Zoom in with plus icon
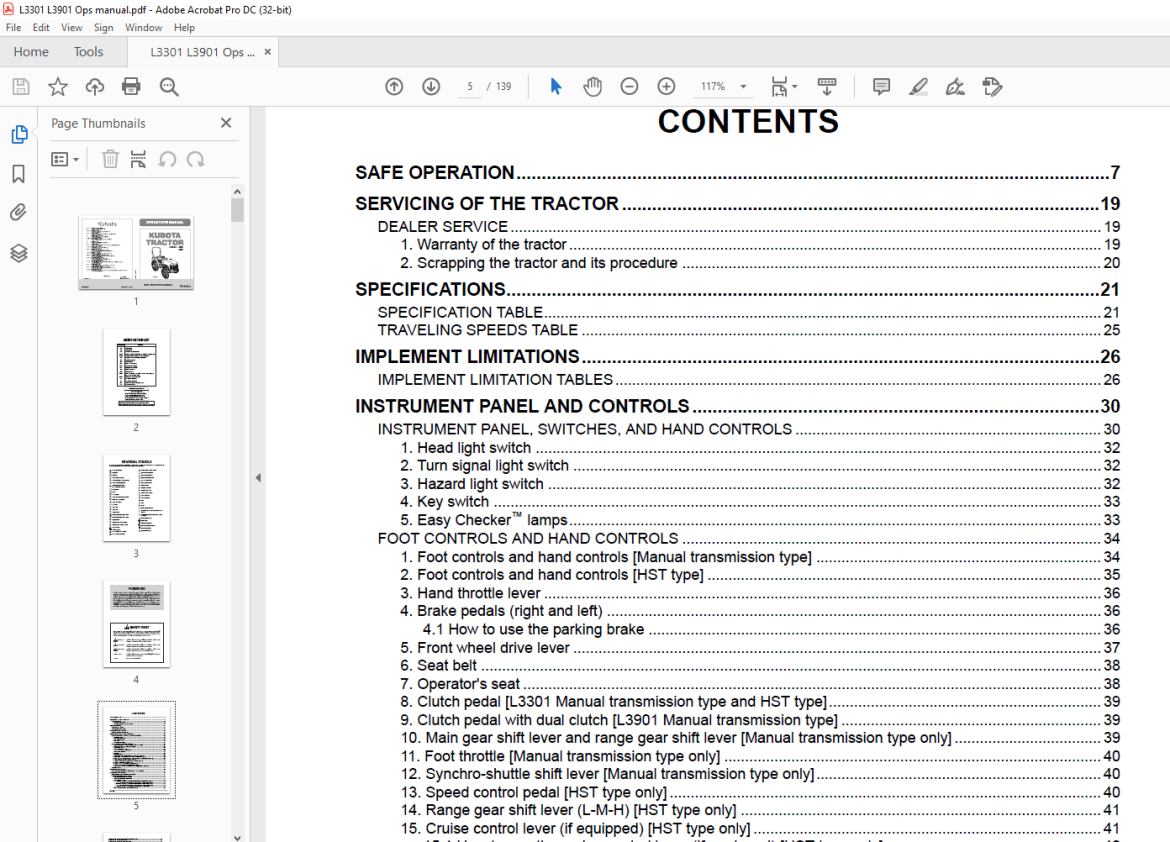The image size is (1170, 842). coord(666,87)
